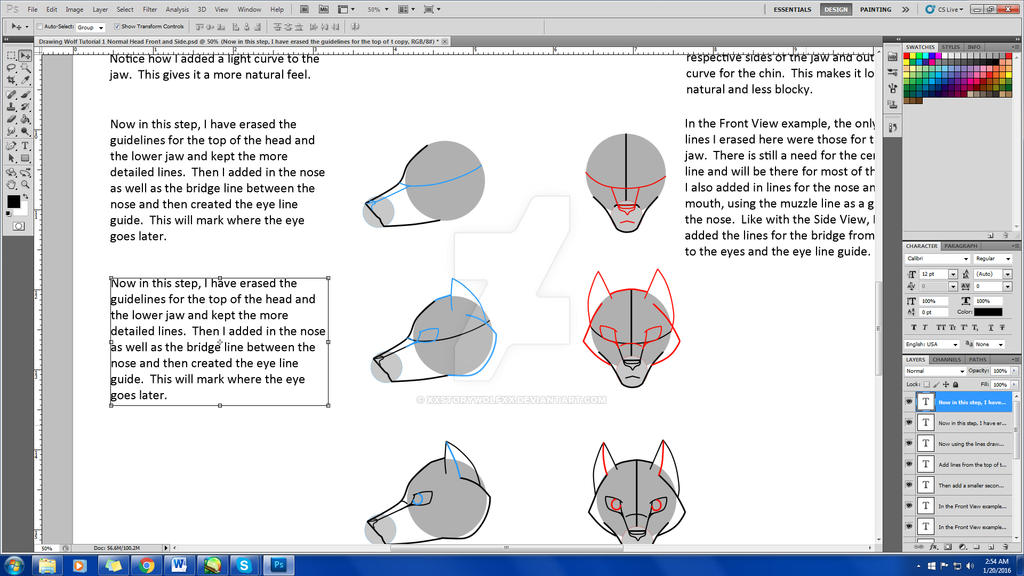The width and height of the screenshot is (1024, 576).
Task: Hide the 'Then add a smaller secon...' layer
Action: [909, 485]
